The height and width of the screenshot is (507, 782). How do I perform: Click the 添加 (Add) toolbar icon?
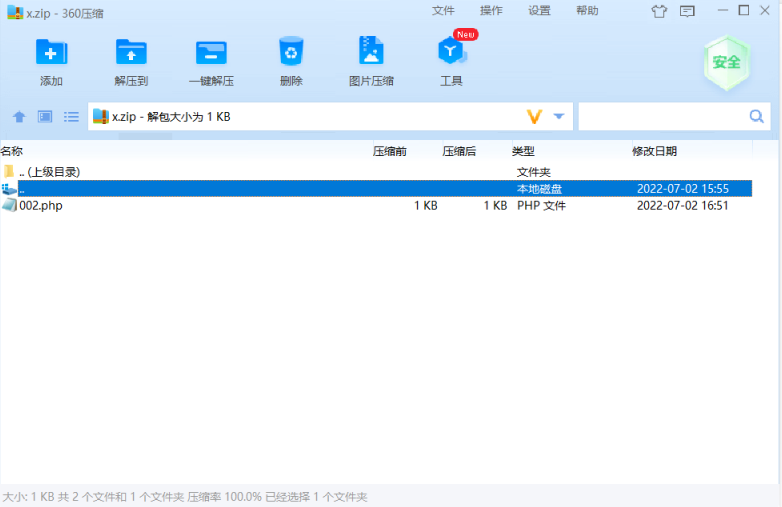(x=51, y=52)
